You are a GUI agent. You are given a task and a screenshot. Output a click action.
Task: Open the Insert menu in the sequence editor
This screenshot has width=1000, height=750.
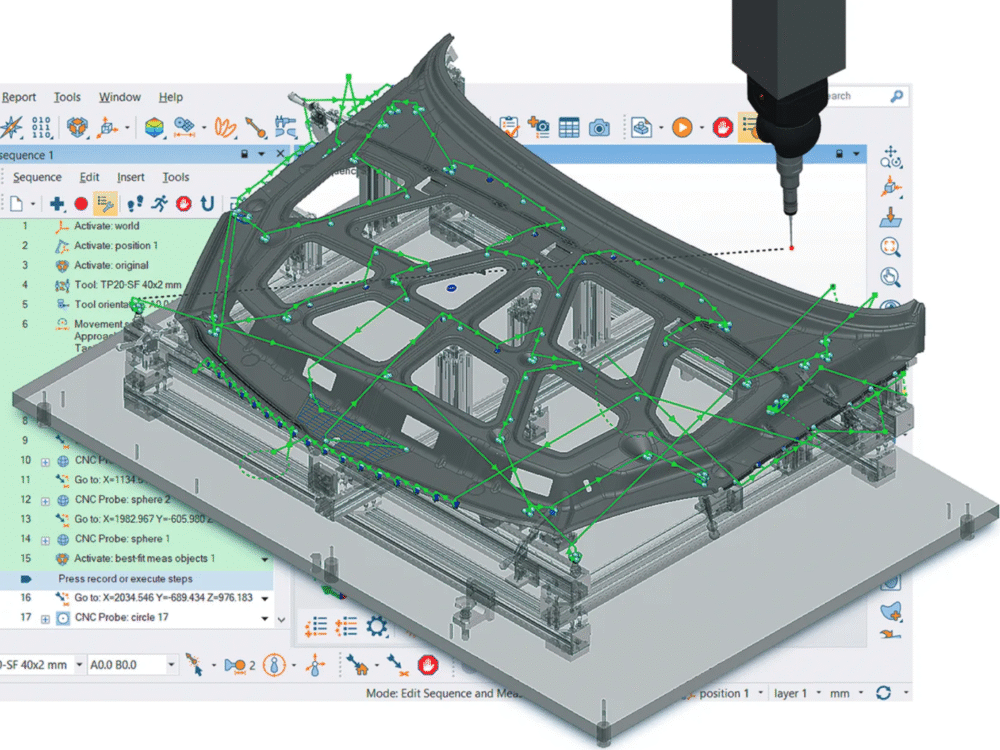pos(131,177)
